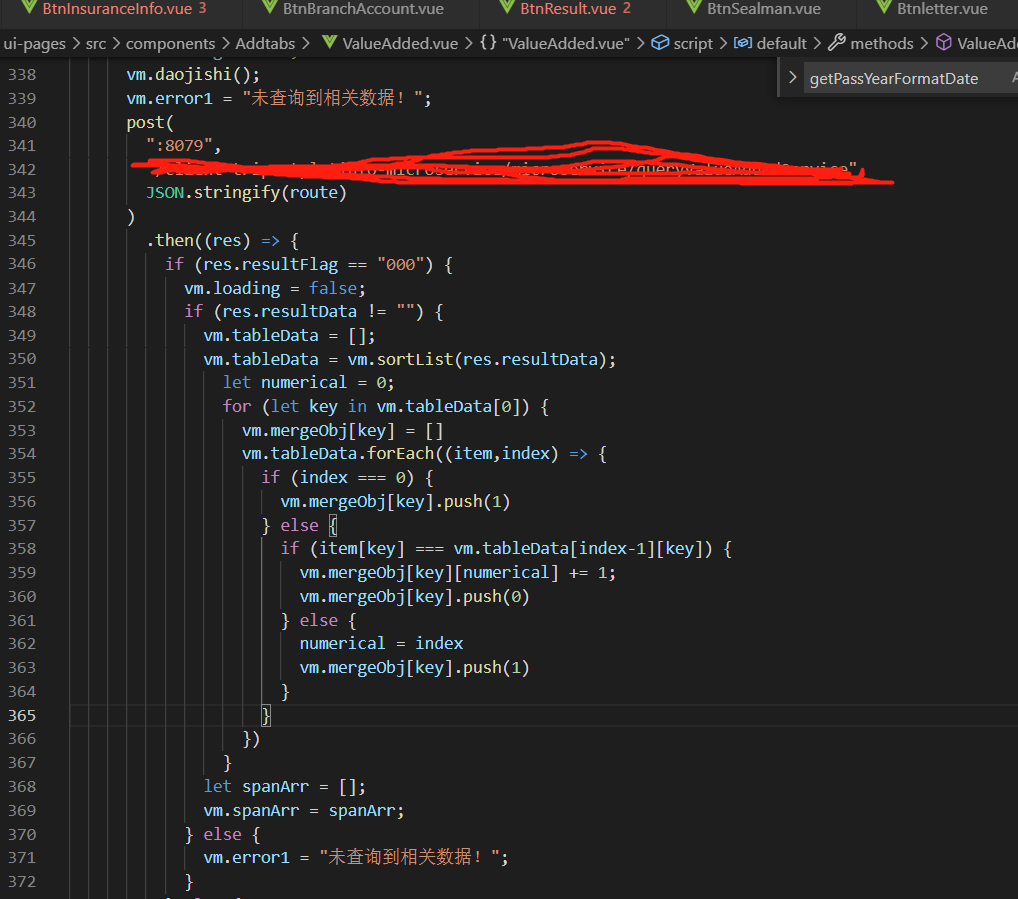Switch to the BtnInsuranceInfo.vue tab
This screenshot has width=1018, height=899.
[117, 9]
